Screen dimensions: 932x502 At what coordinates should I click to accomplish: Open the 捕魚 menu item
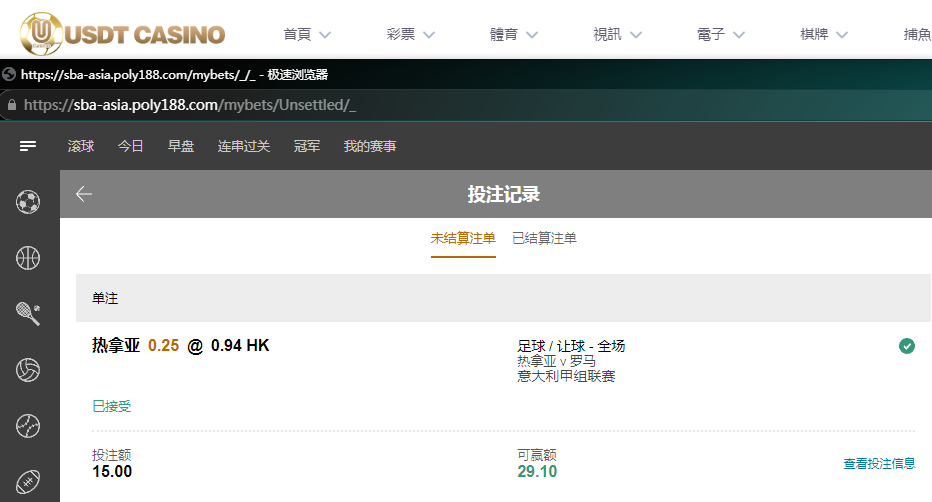(x=917, y=34)
